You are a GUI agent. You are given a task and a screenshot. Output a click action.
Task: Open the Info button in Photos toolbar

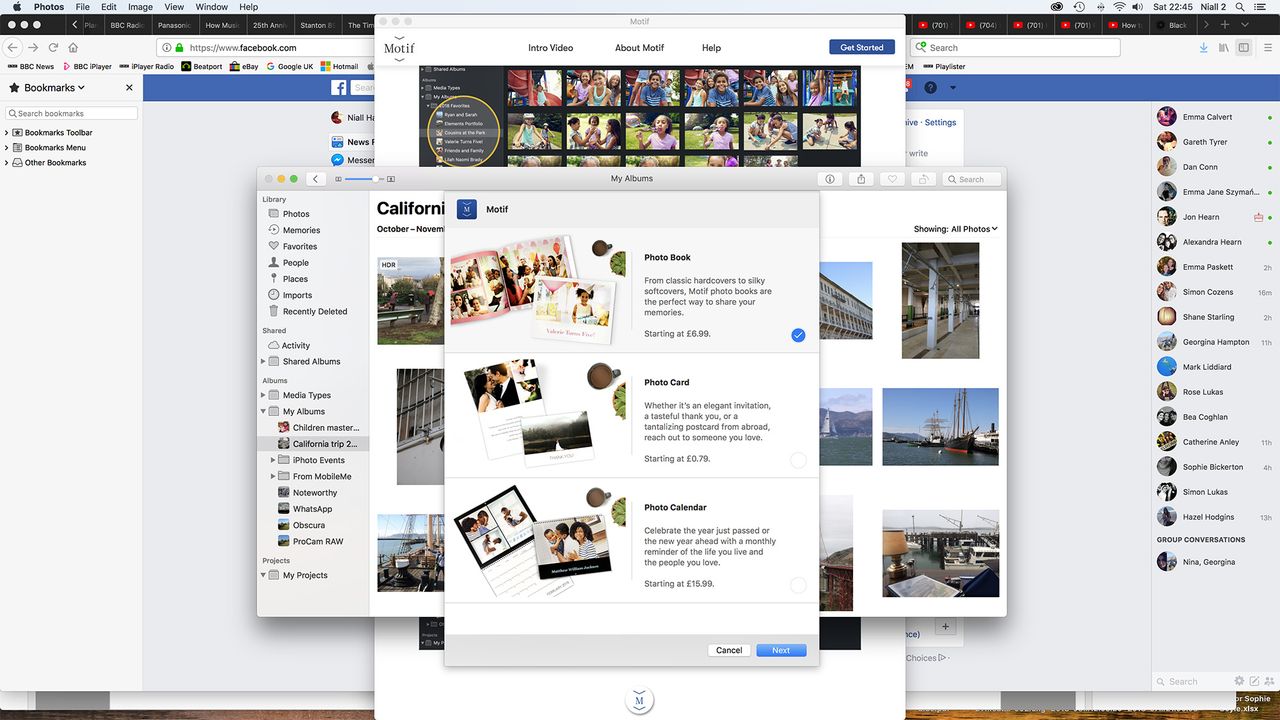[x=830, y=179]
